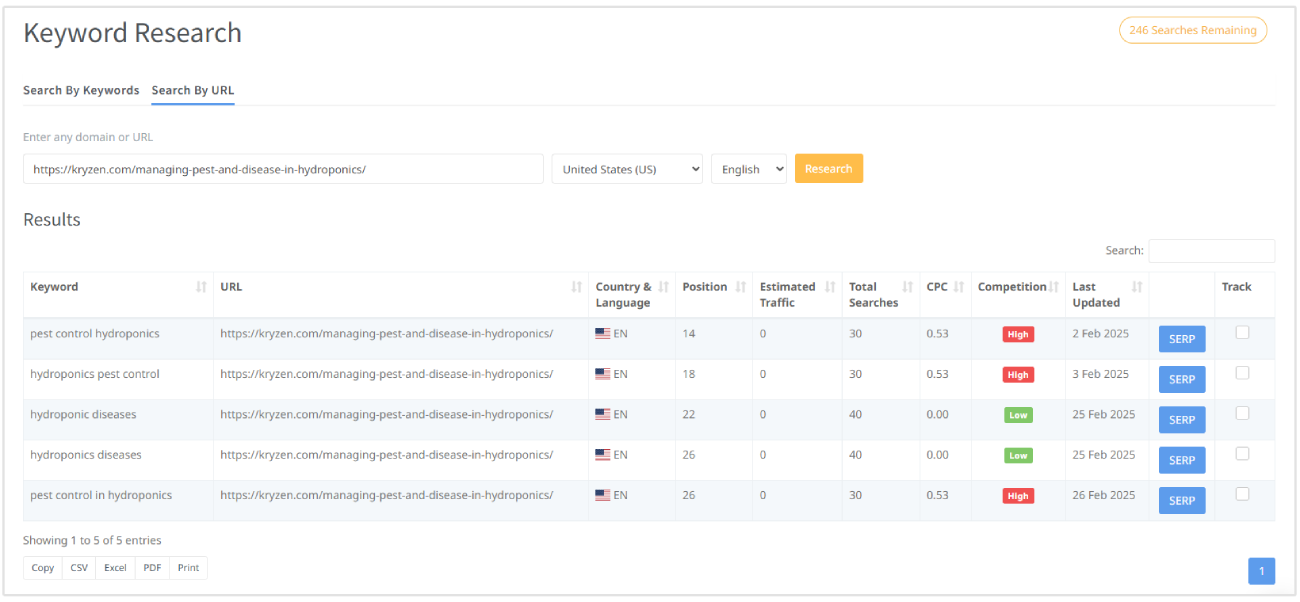Export results to Excel
The width and height of the screenshot is (1300, 602).
coord(115,567)
